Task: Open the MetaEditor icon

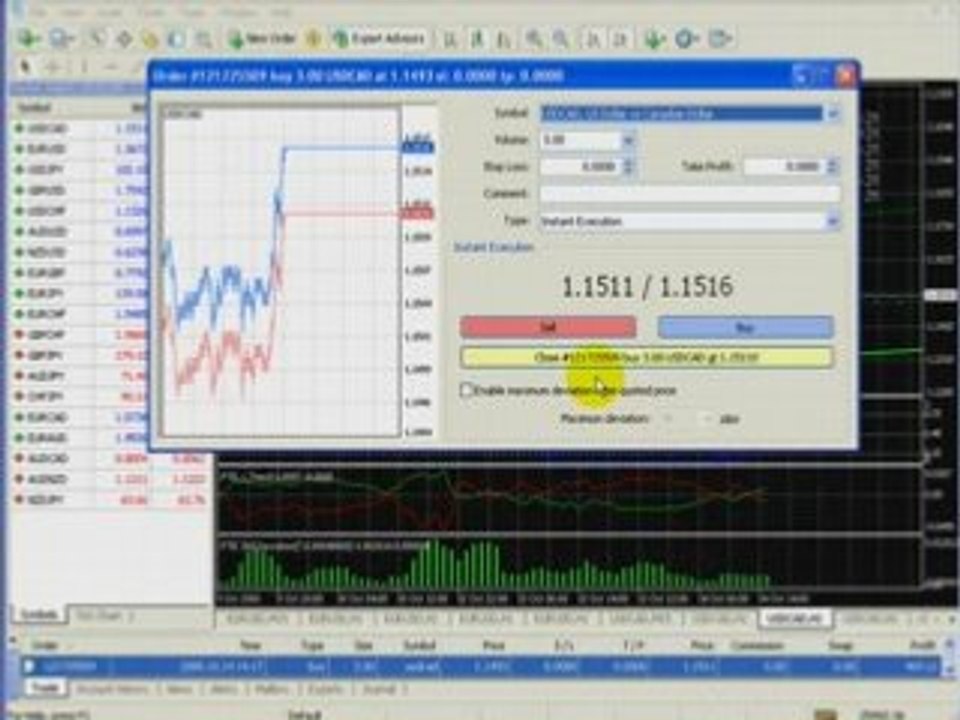Action: (313, 39)
